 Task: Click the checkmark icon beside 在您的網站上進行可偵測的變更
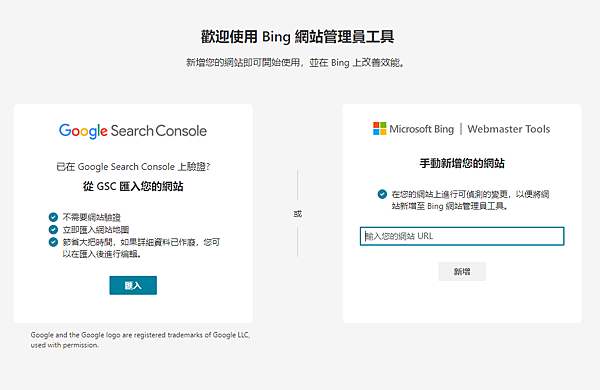click(x=382, y=194)
